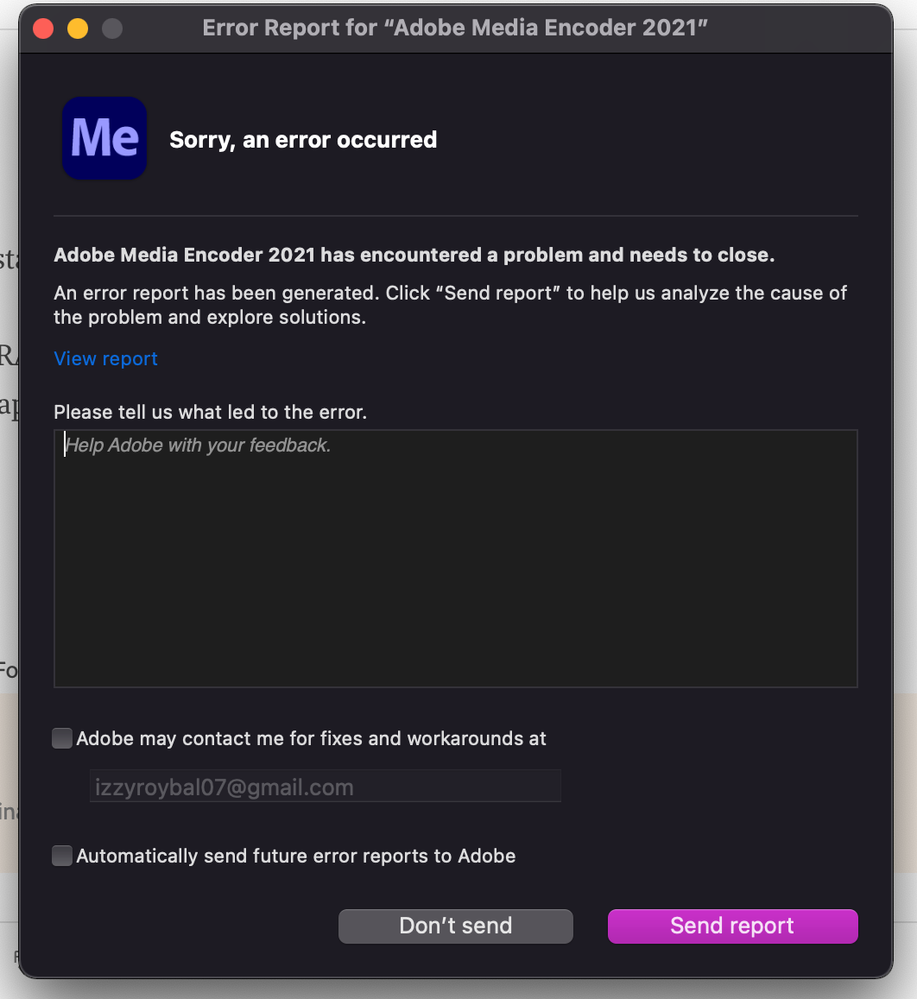Viewport: 917px width, 999px height.
Task: Click the Help Adobe with your feedback placeholder
Action: (x=198, y=445)
